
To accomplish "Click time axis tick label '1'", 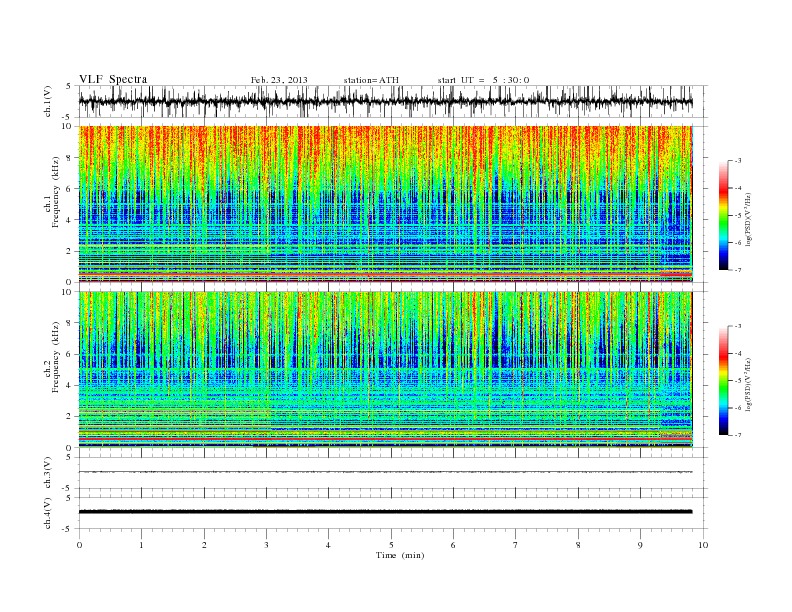I will coord(141,545).
